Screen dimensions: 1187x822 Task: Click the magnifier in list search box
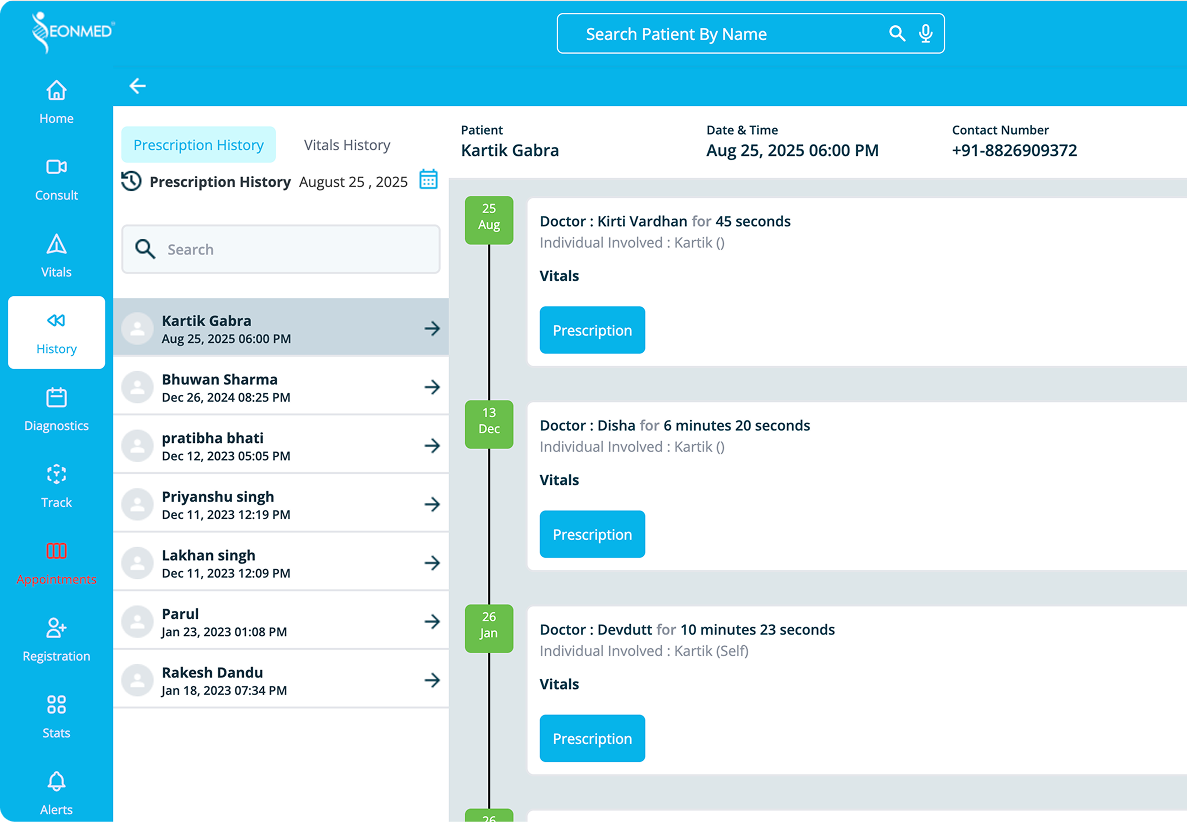pyautogui.click(x=145, y=248)
